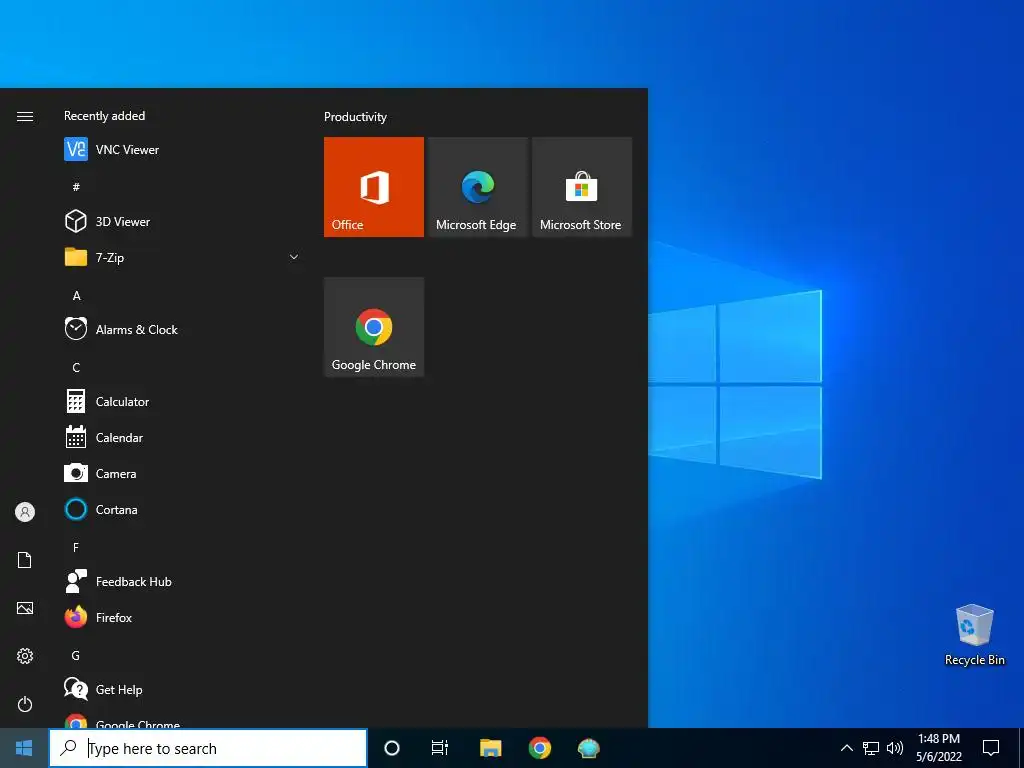Open Google Chrome in the app list
Viewport: 1024px width, 768px height.
point(180,720)
